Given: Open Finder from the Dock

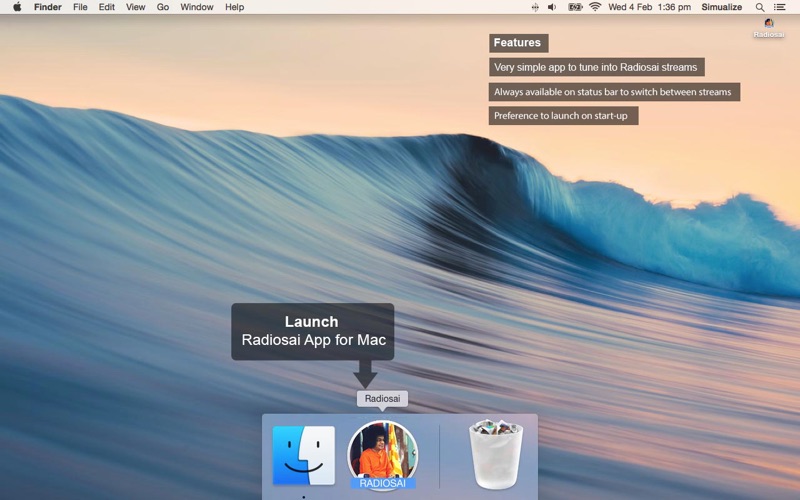Looking at the screenshot, I should tap(304, 456).
